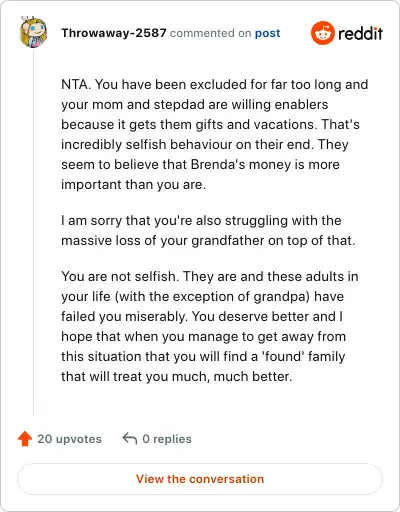
Task: Select the "0 replies" label
Action: (x=167, y=439)
